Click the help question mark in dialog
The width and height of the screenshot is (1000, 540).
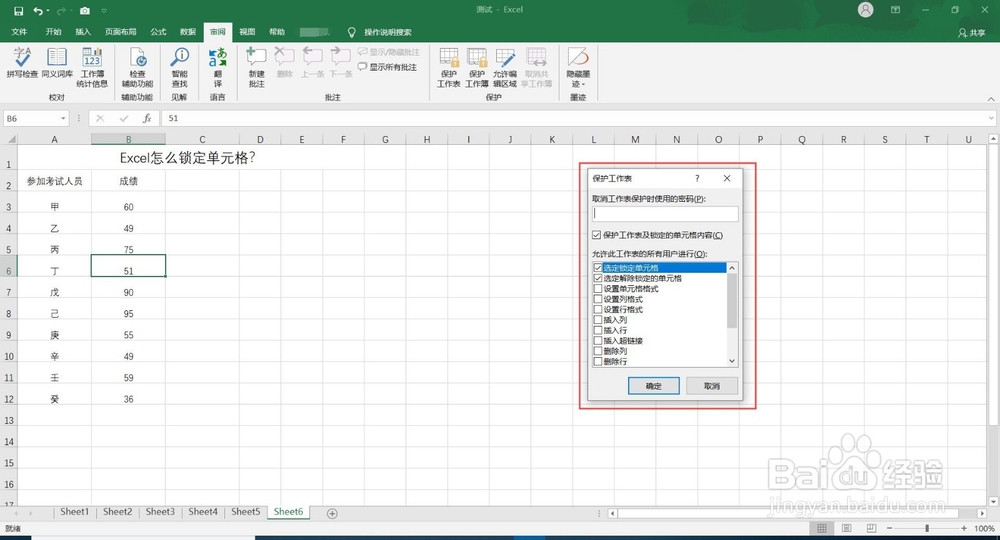pyautogui.click(x=697, y=179)
